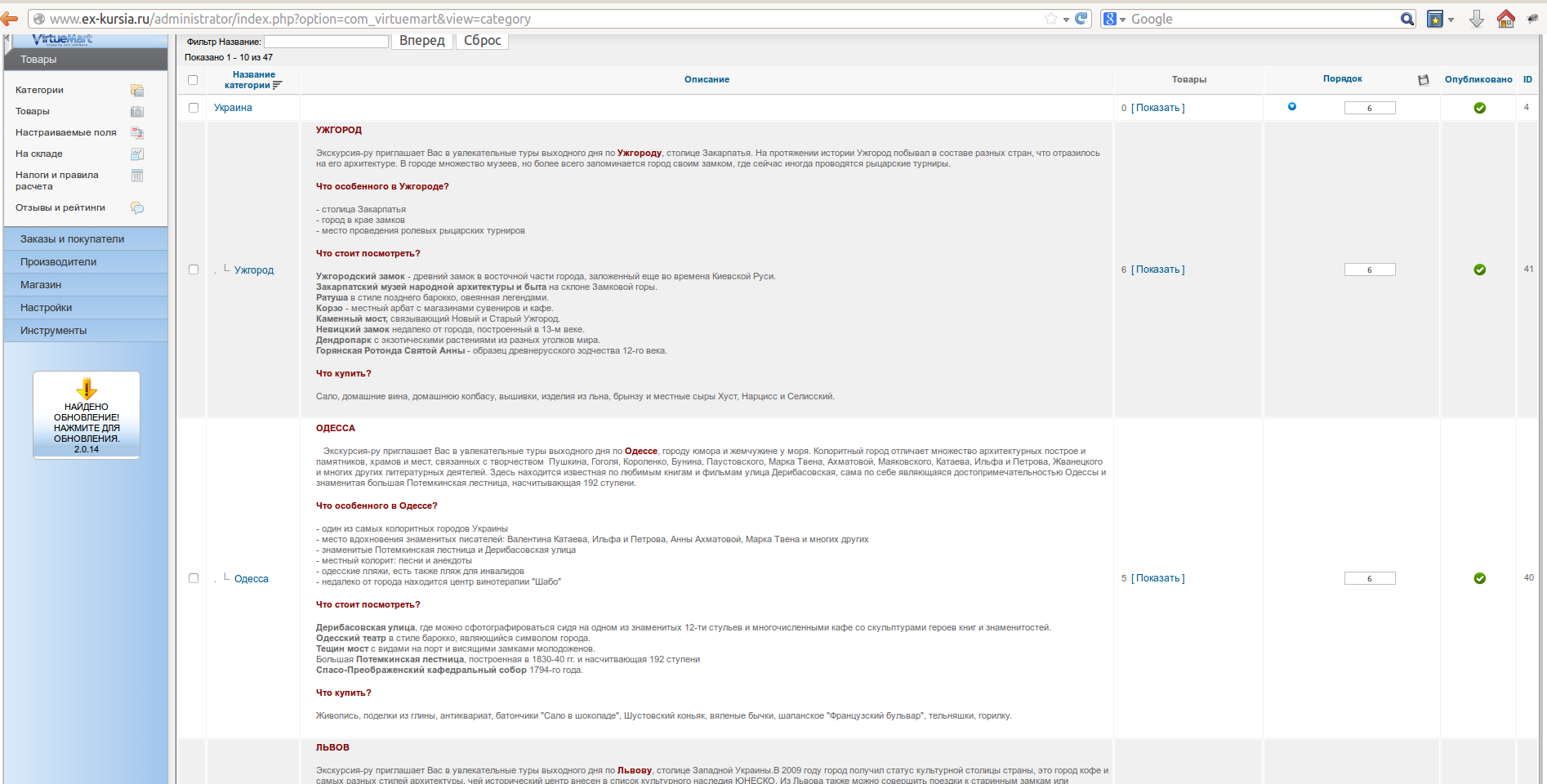The image size is (1547, 784).
Task: Open the Категории icon in the sidebar
Action: 137,90
